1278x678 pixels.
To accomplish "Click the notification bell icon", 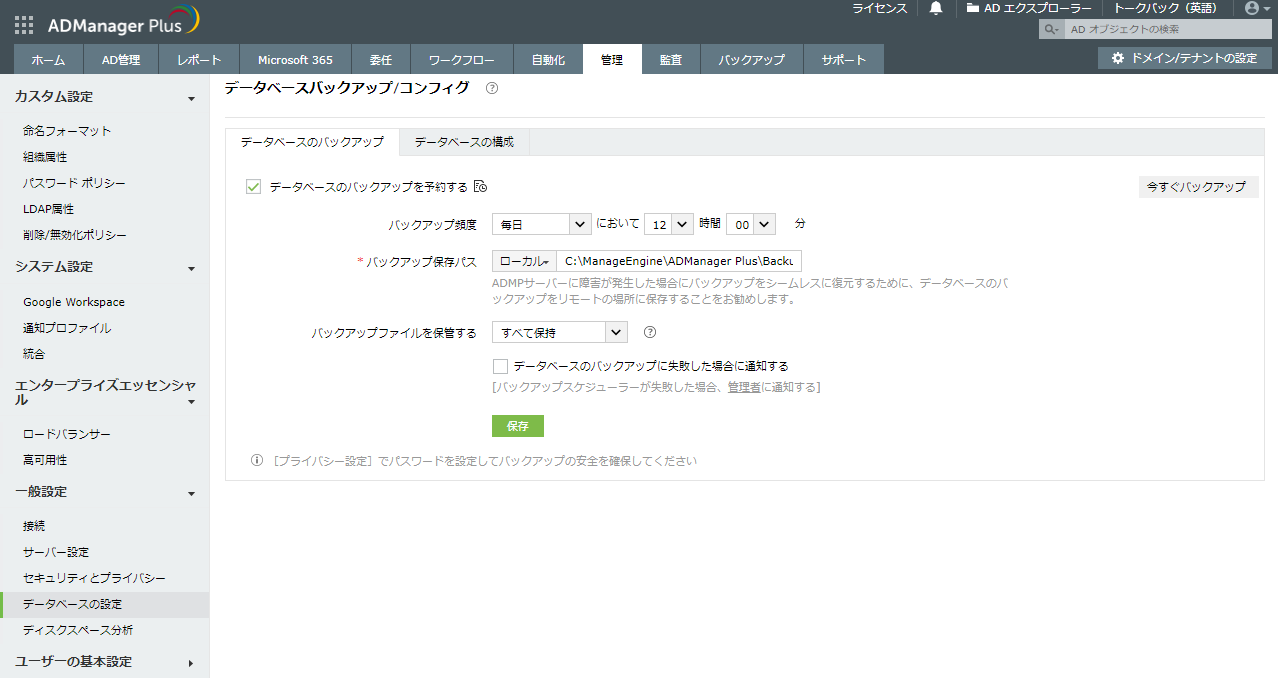I will click(x=936, y=8).
